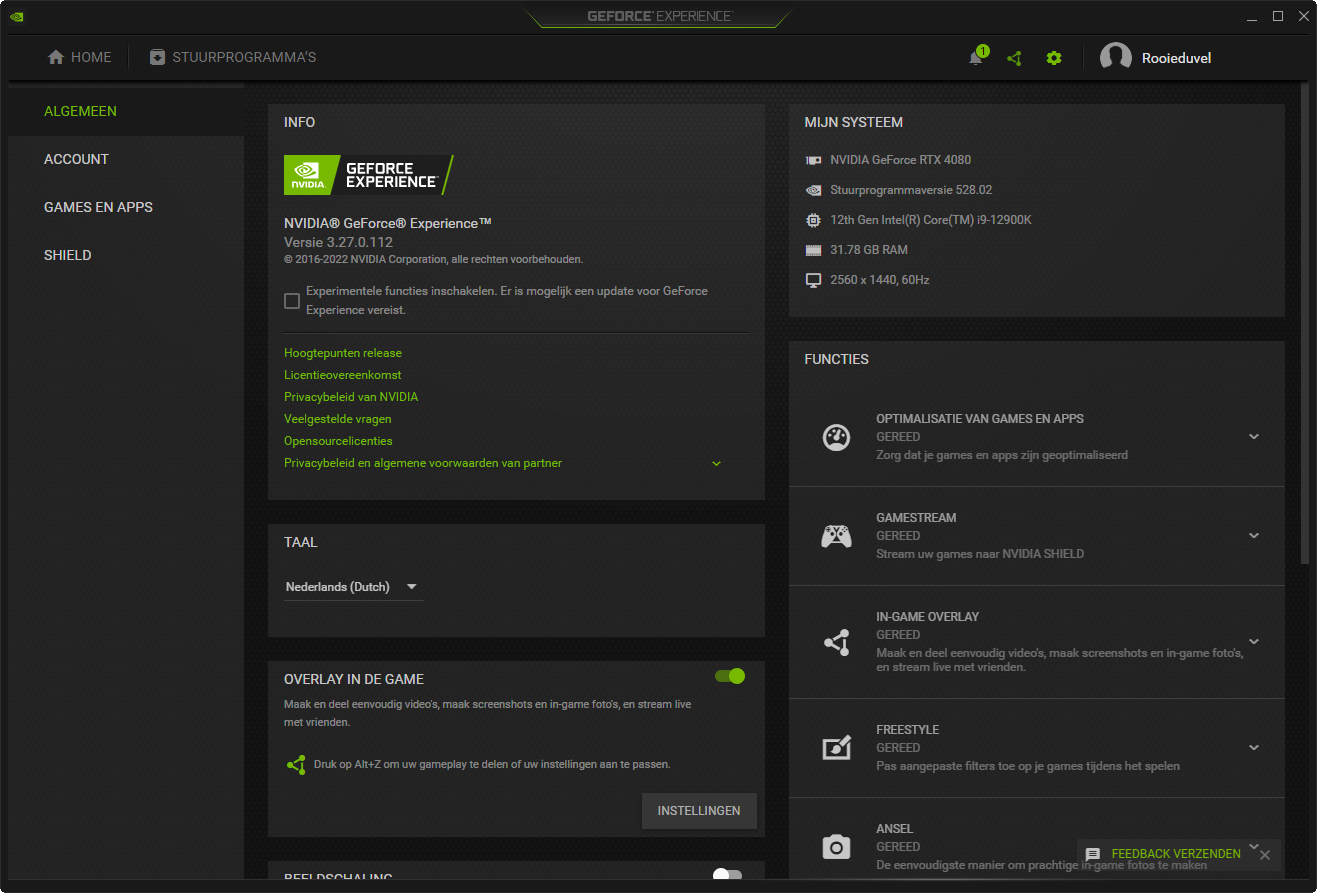Click the Stuurprogrammaversie 528.02 text
Image resolution: width=1317 pixels, height=893 pixels.
coord(911,190)
